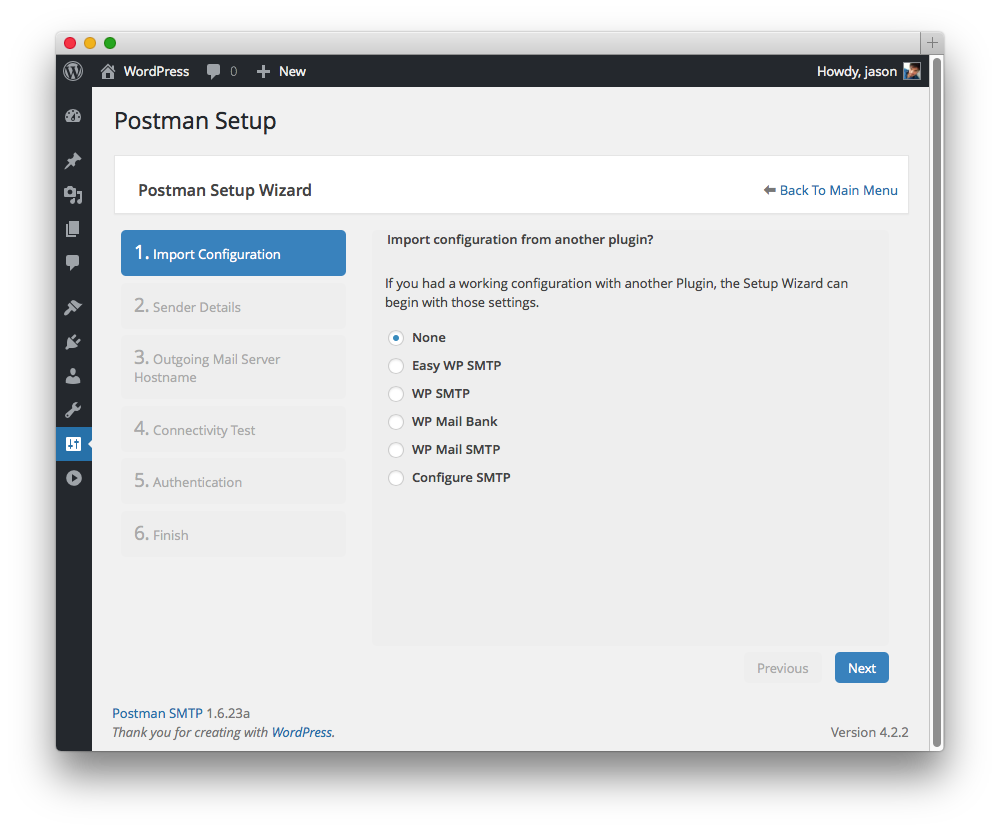Image resolution: width=1000 pixels, height=831 pixels.
Task: Open the Users sidebar icon
Action: tap(73, 376)
